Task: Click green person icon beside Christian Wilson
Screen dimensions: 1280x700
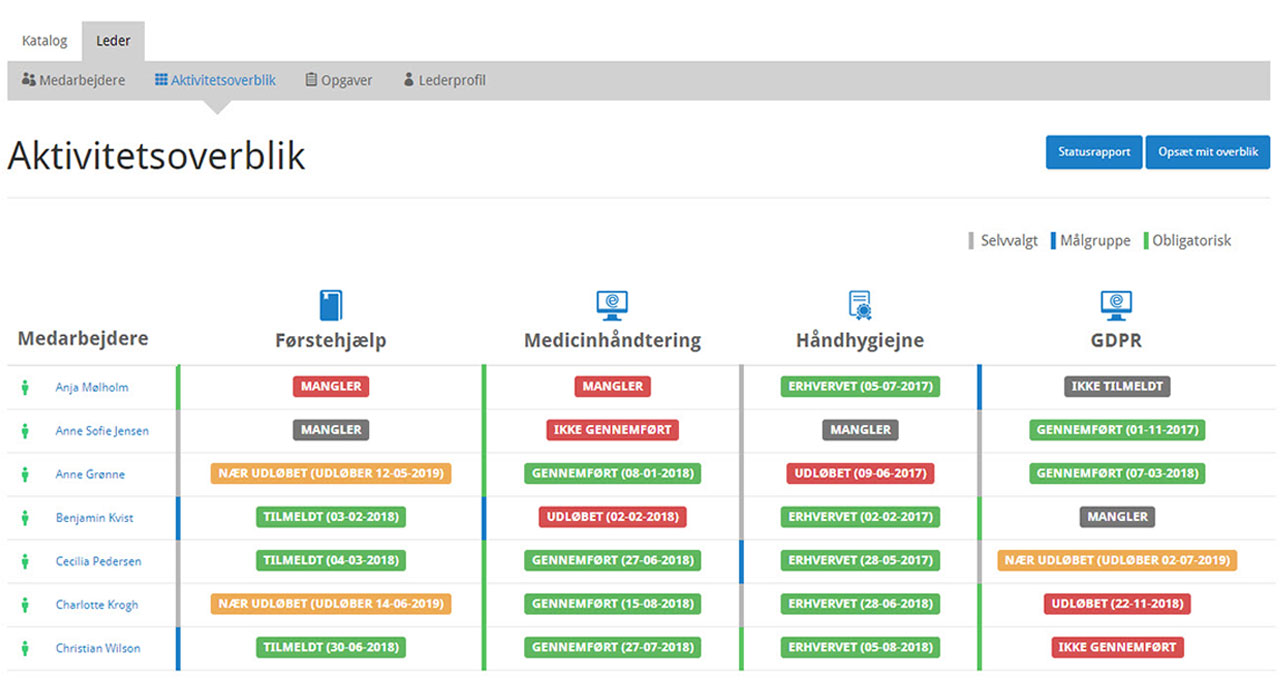Action: click(x=25, y=648)
